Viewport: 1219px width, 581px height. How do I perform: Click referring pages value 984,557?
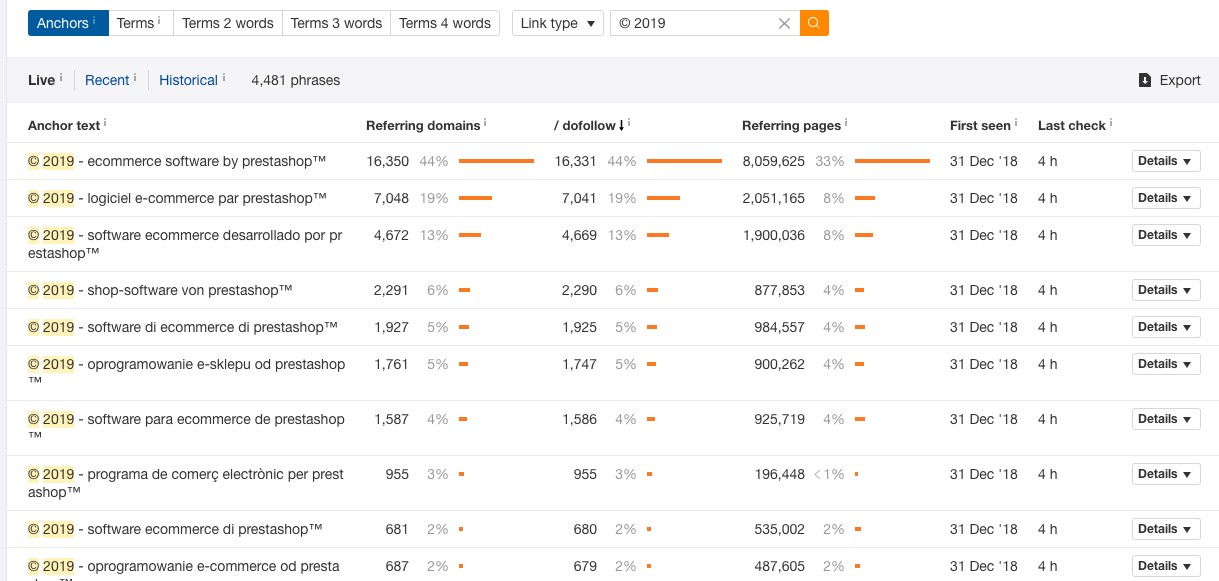pyautogui.click(x=780, y=327)
